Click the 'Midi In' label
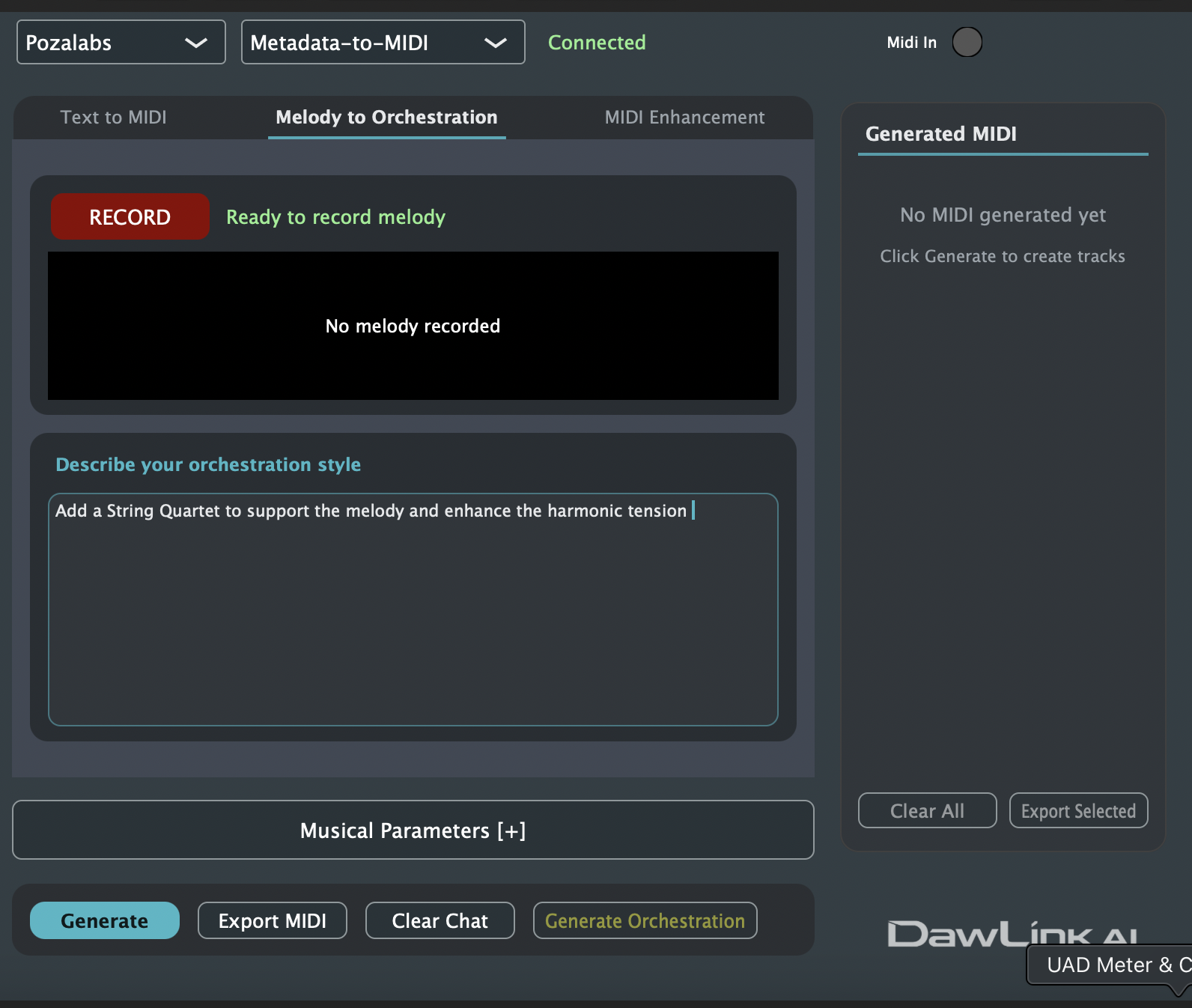The width and height of the screenshot is (1192, 1008). 911,43
